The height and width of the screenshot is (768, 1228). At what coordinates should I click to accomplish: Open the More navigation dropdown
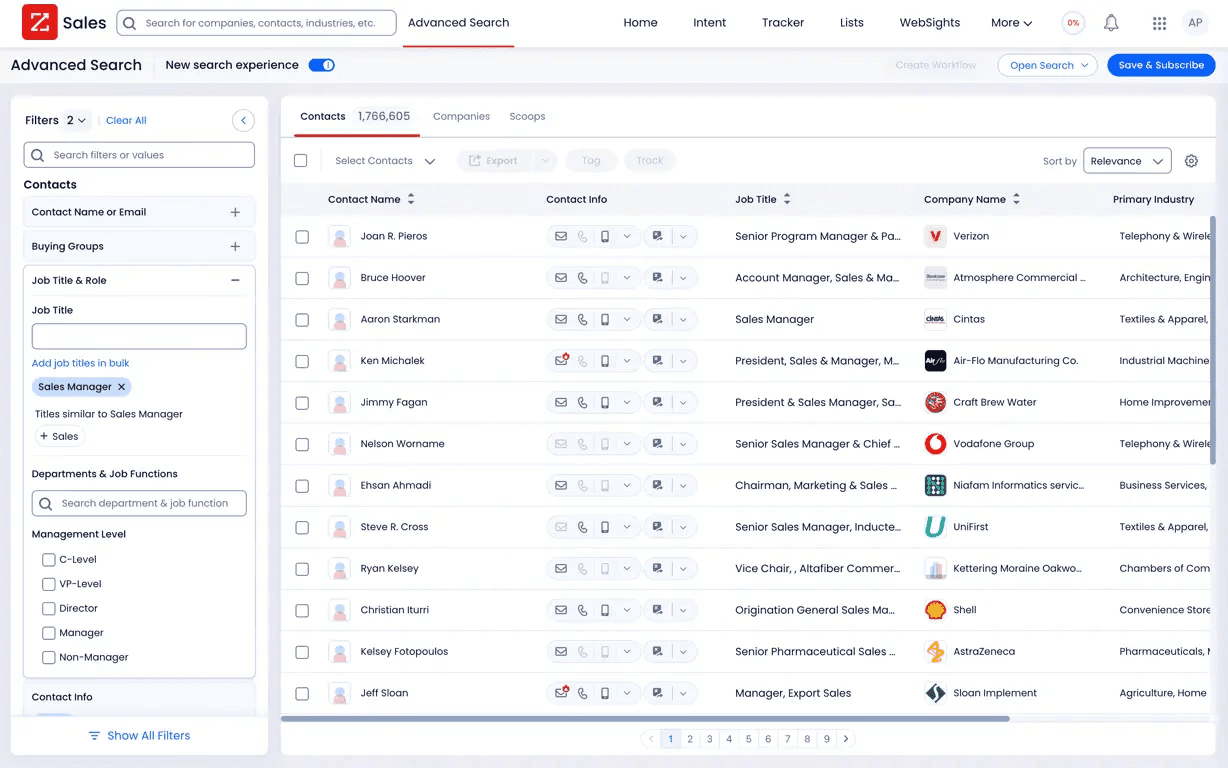click(1012, 23)
